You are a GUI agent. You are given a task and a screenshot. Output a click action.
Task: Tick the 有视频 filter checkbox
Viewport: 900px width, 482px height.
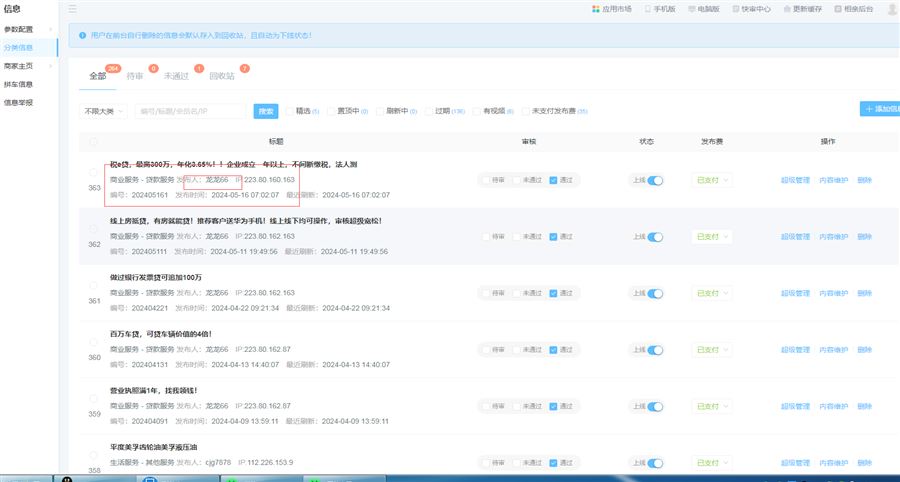coord(477,111)
